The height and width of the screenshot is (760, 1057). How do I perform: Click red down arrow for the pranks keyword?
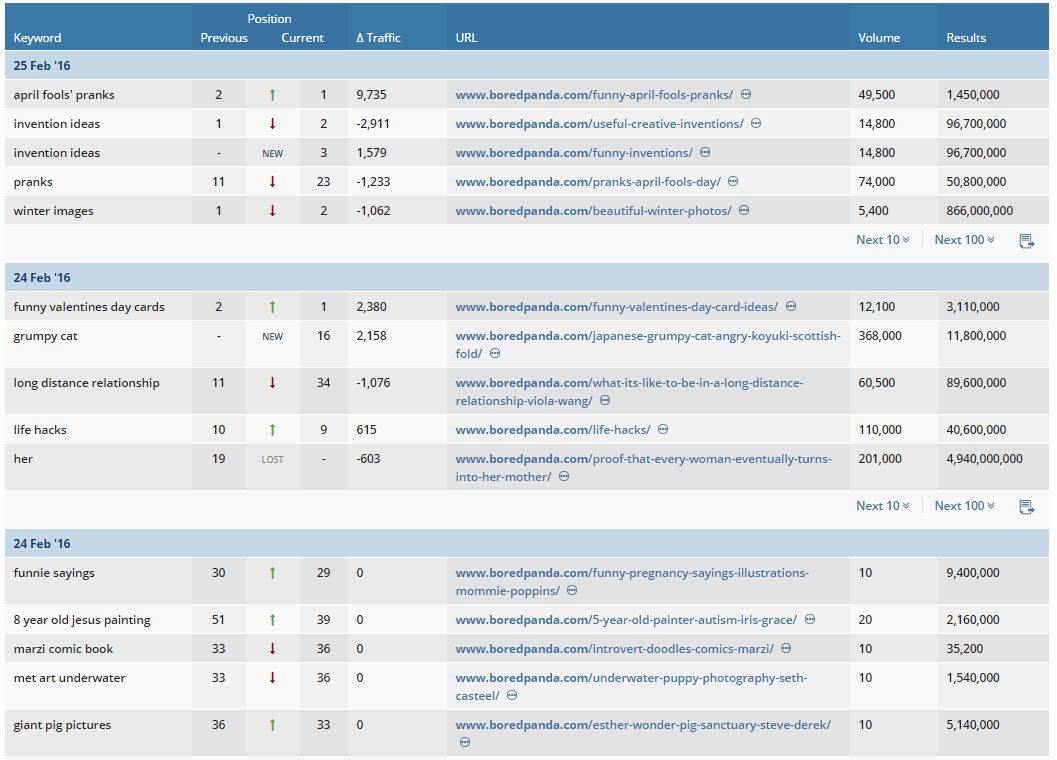[x=272, y=181]
